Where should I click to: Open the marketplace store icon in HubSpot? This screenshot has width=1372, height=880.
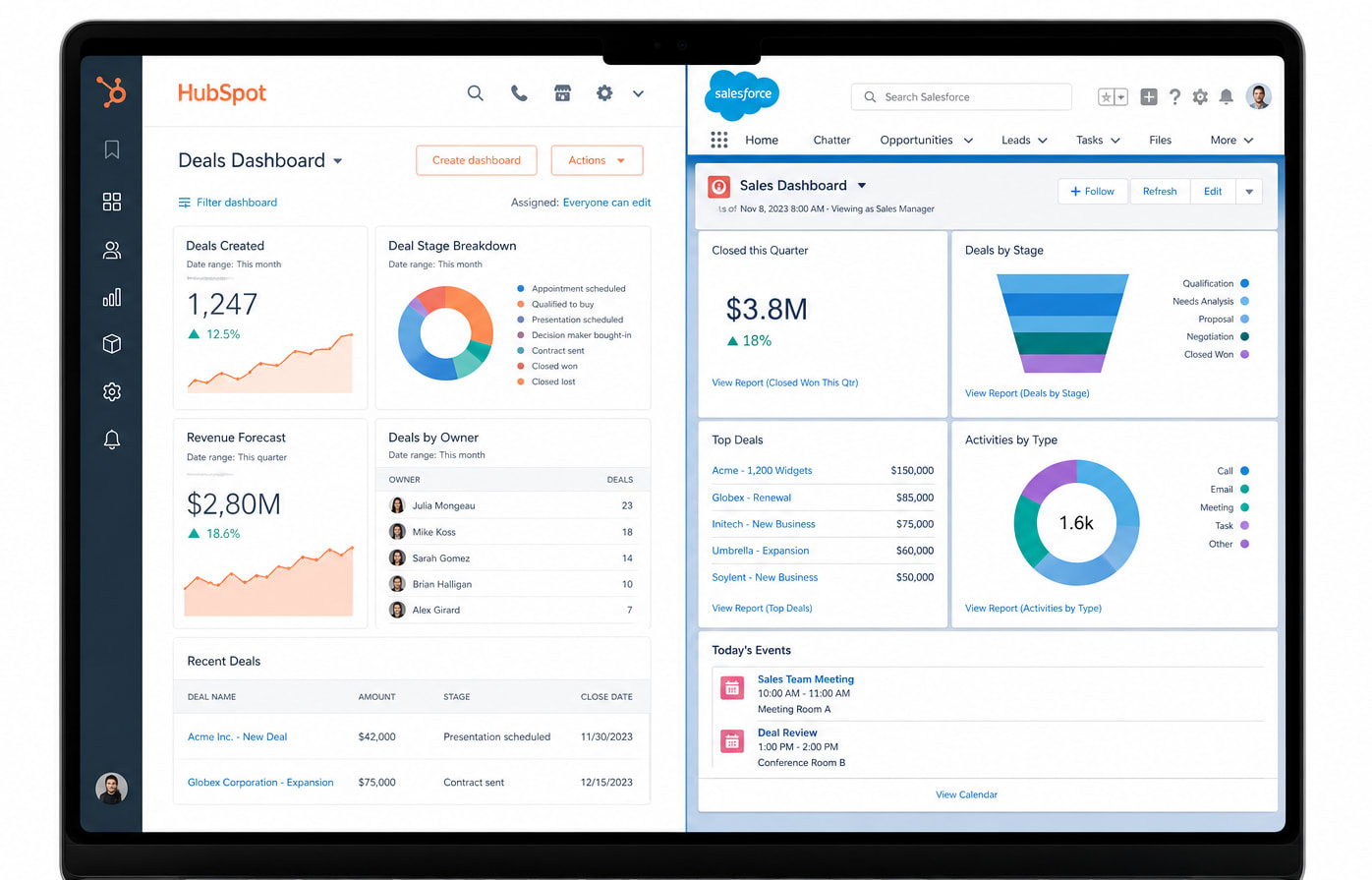(x=562, y=93)
